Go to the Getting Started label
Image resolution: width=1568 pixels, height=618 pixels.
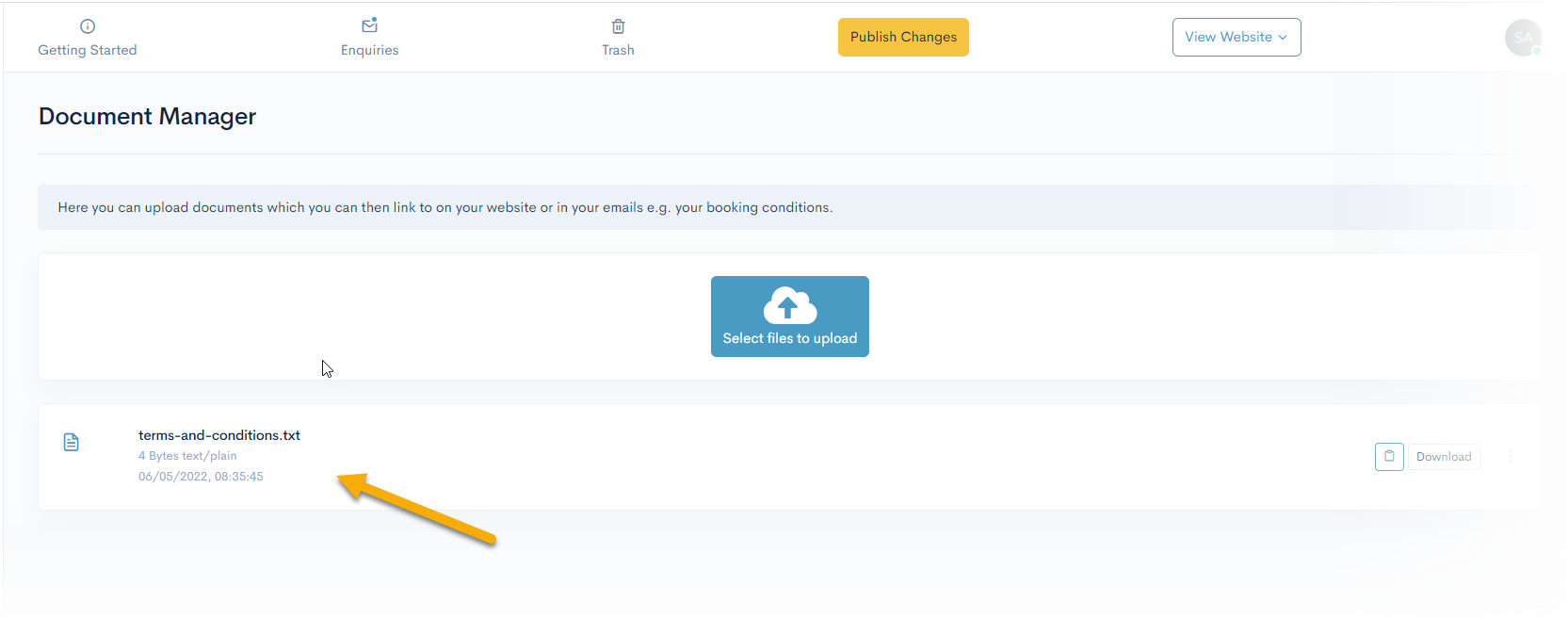click(x=88, y=50)
